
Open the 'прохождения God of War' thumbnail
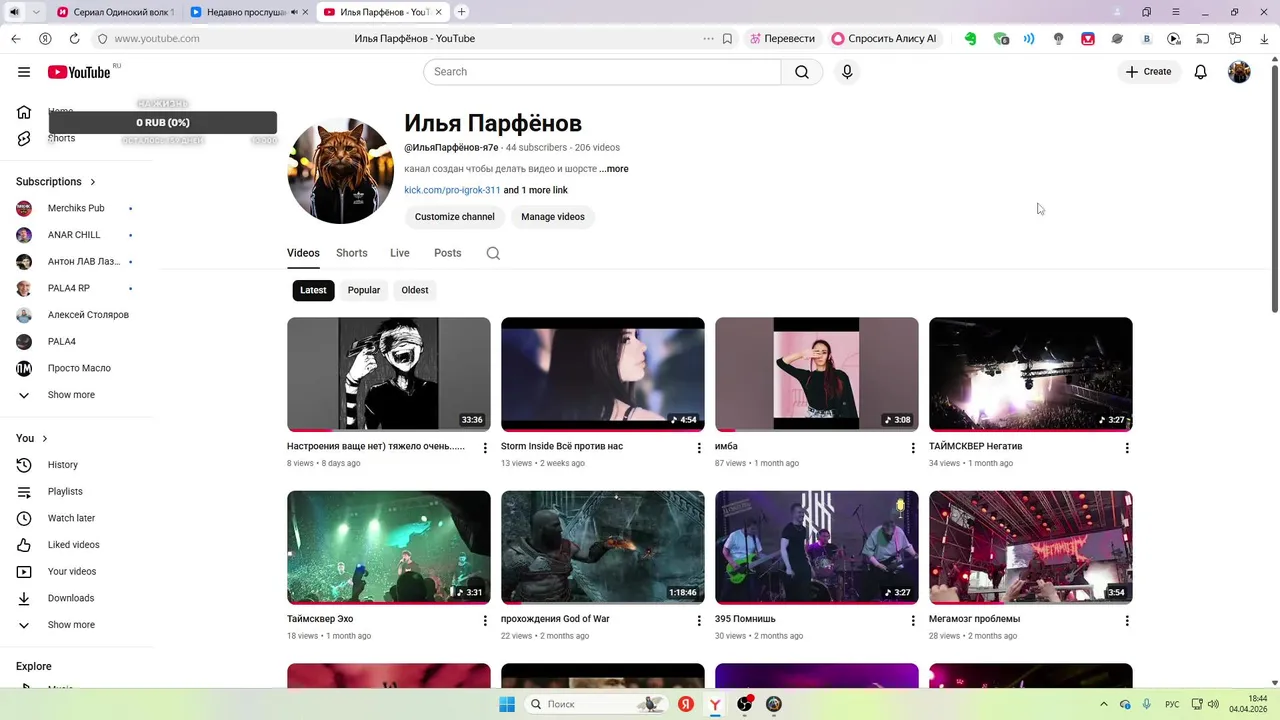click(x=603, y=548)
